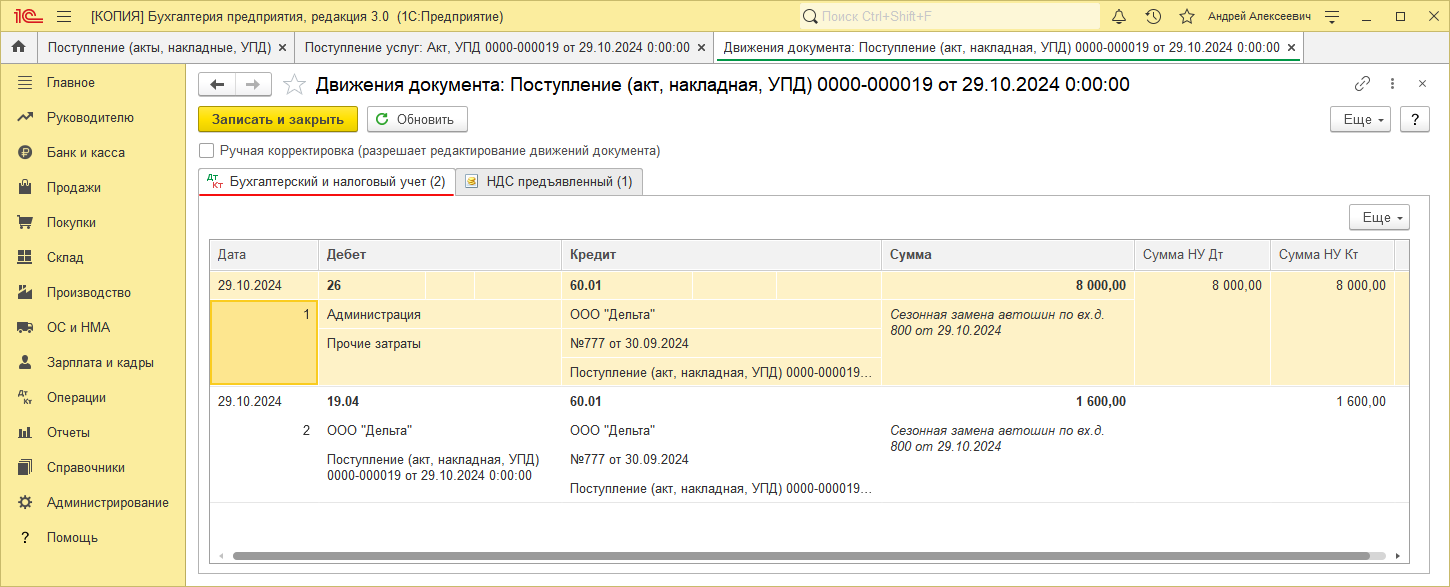Open Еще dropdown above the table
This screenshot has width=1450, height=587.
coord(1379,217)
